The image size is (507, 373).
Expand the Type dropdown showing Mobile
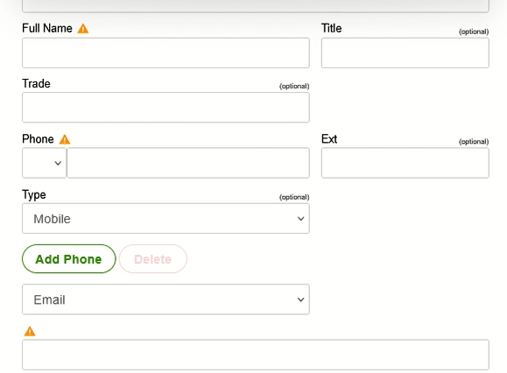[166, 219]
